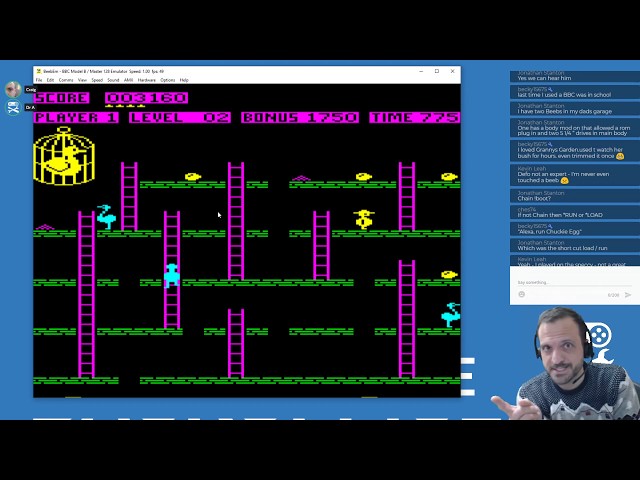Open the AMX menu
640x480 pixels.
coord(129,80)
